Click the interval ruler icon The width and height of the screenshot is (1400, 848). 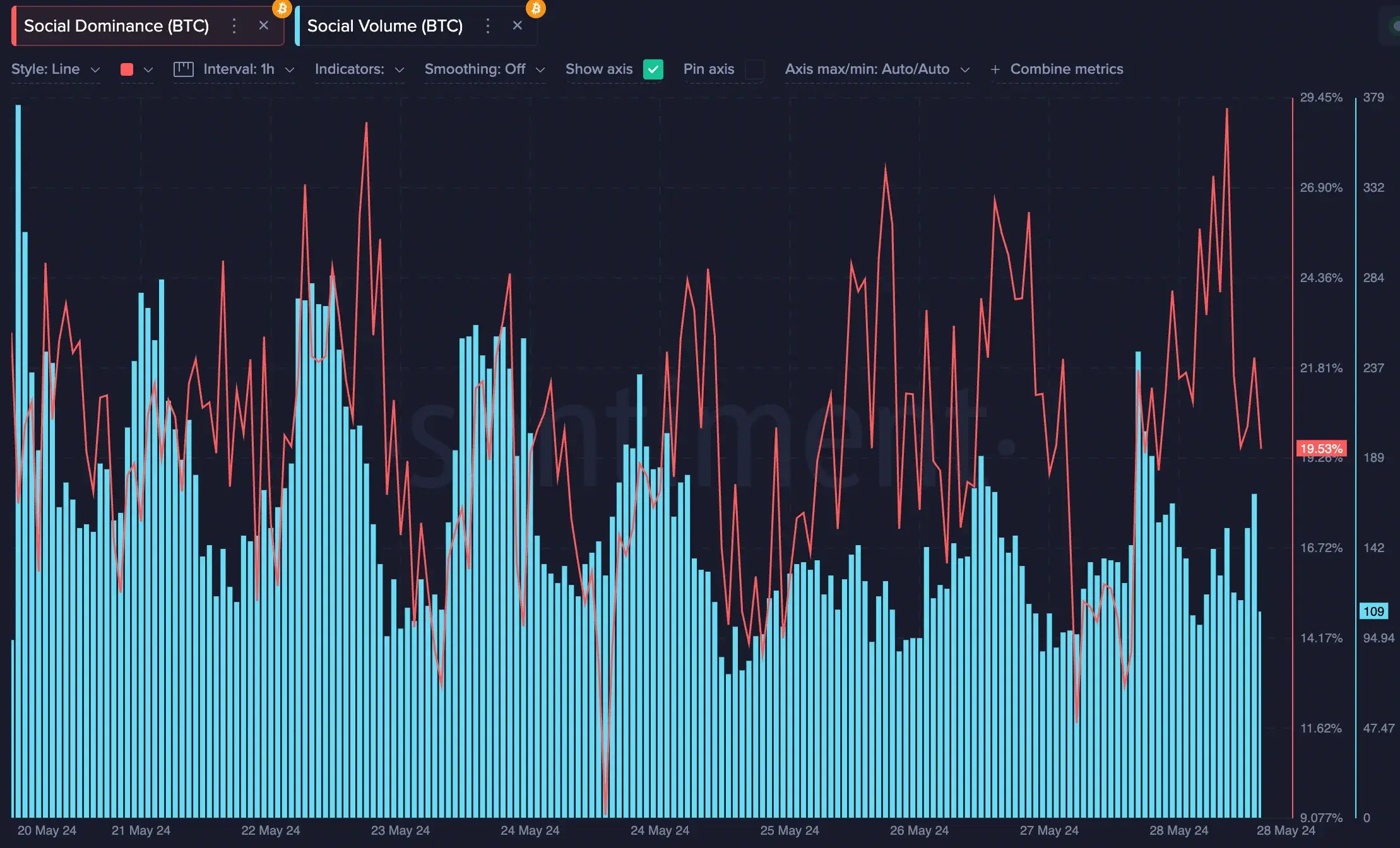pos(183,69)
